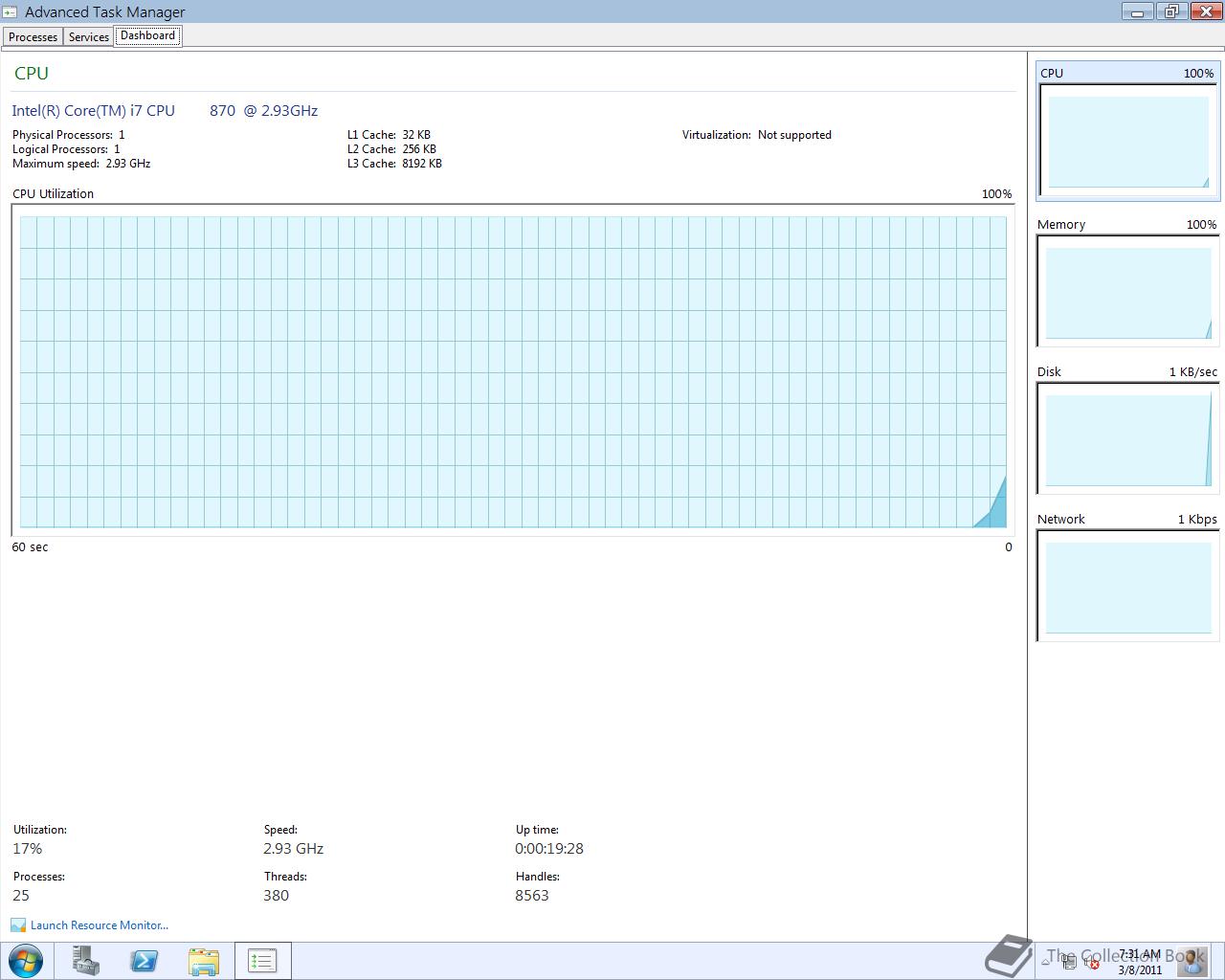Click the muted volume tray icon
Image resolution: width=1225 pixels, height=980 pixels.
pos(1091,961)
